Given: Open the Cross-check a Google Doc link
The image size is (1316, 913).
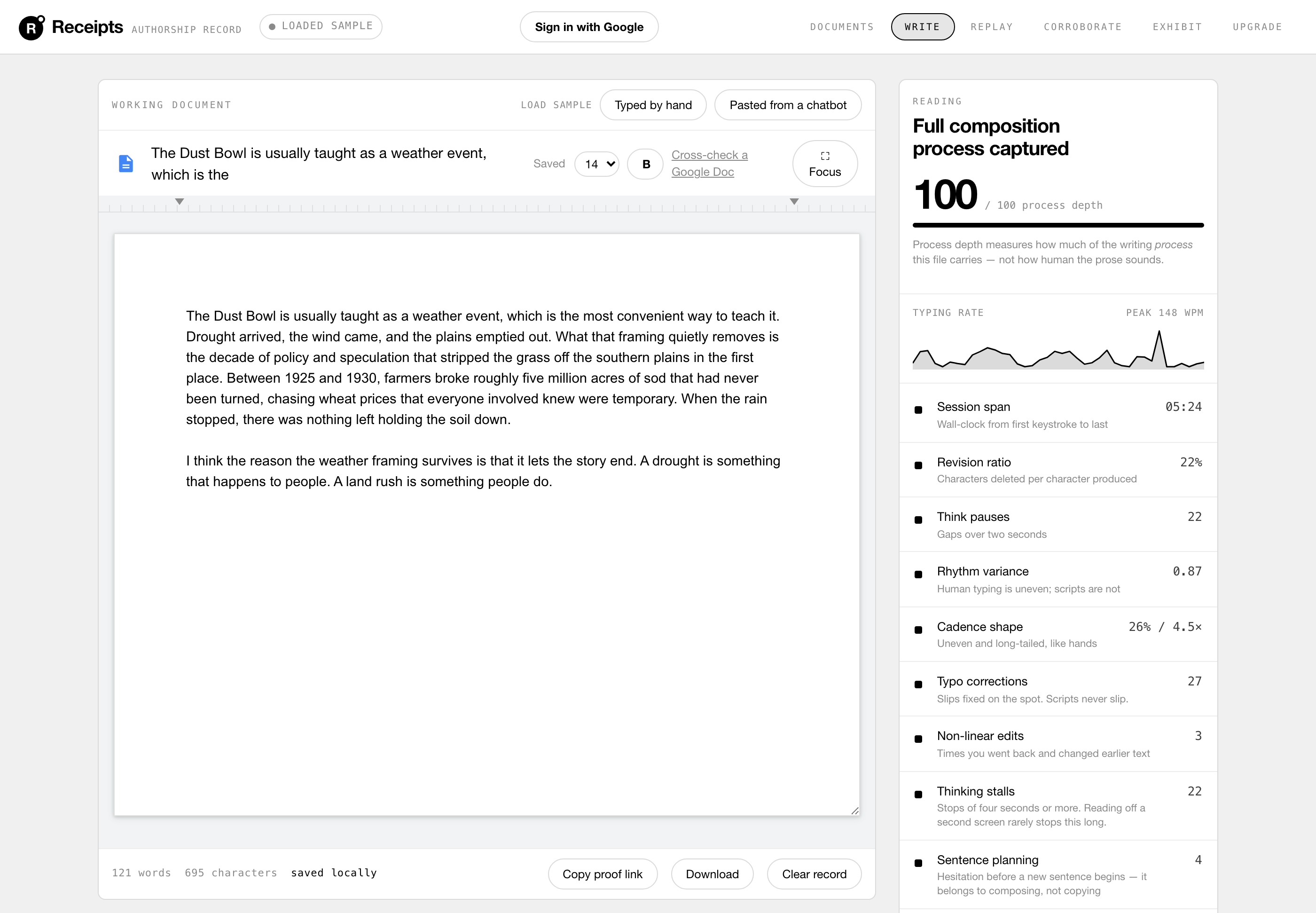Looking at the screenshot, I should (x=709, y=164).
